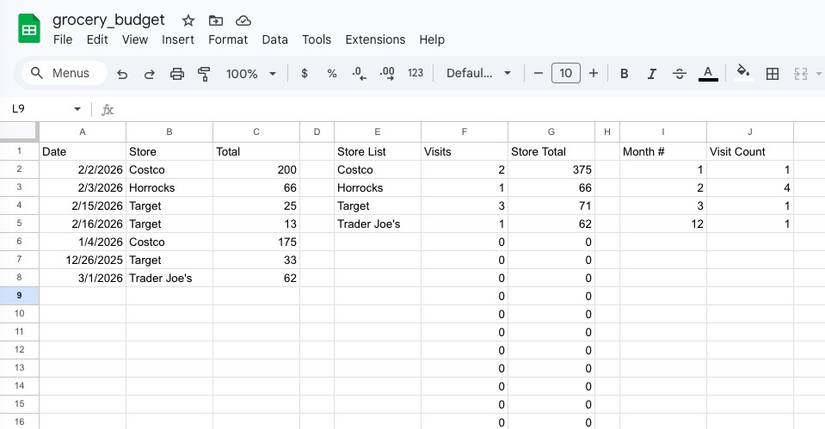825x429 pixels.
Task: Select 'Horrocks' in the Store List column
Action: click(377, 188)
